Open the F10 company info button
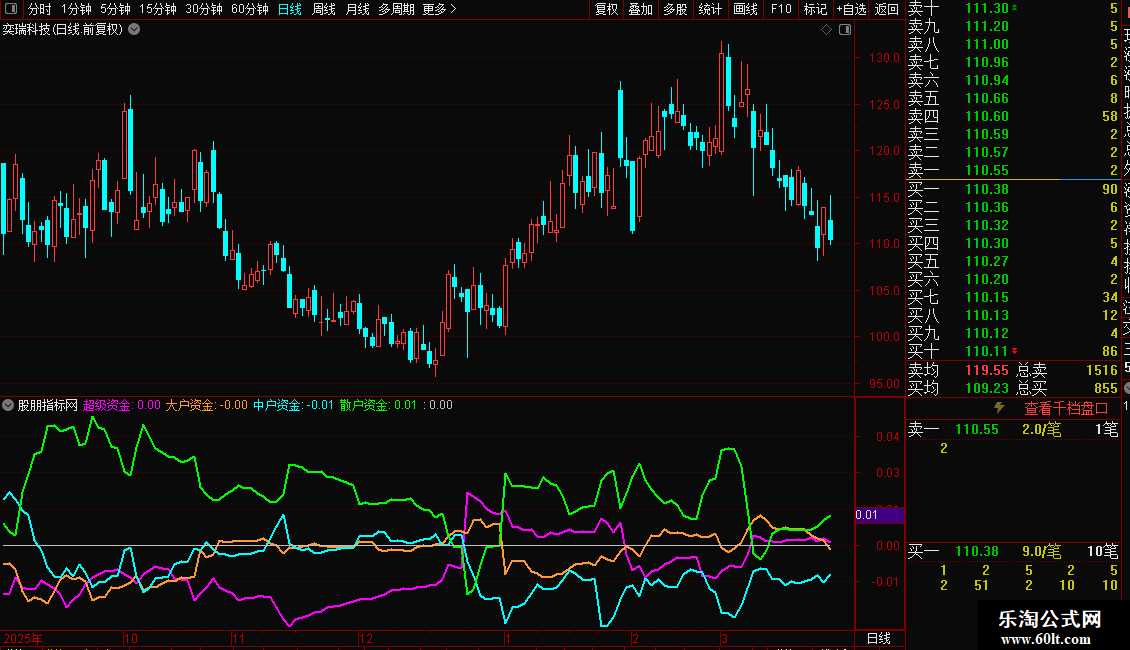 (x=781, y=9)
